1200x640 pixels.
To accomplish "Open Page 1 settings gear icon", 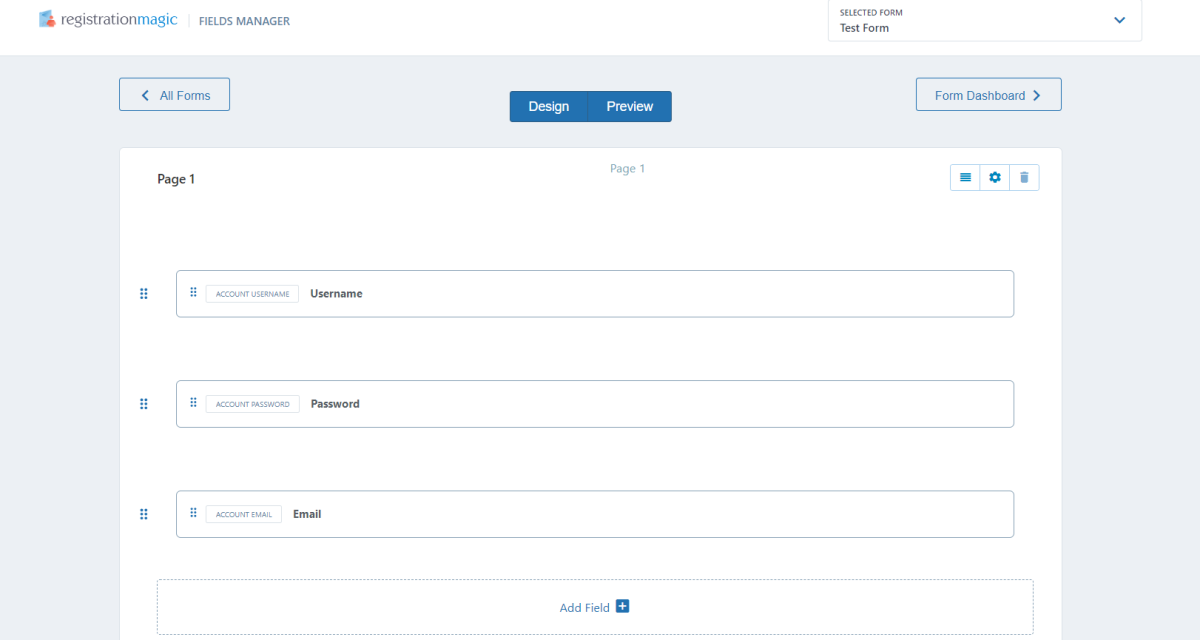I will click(994, 178).
